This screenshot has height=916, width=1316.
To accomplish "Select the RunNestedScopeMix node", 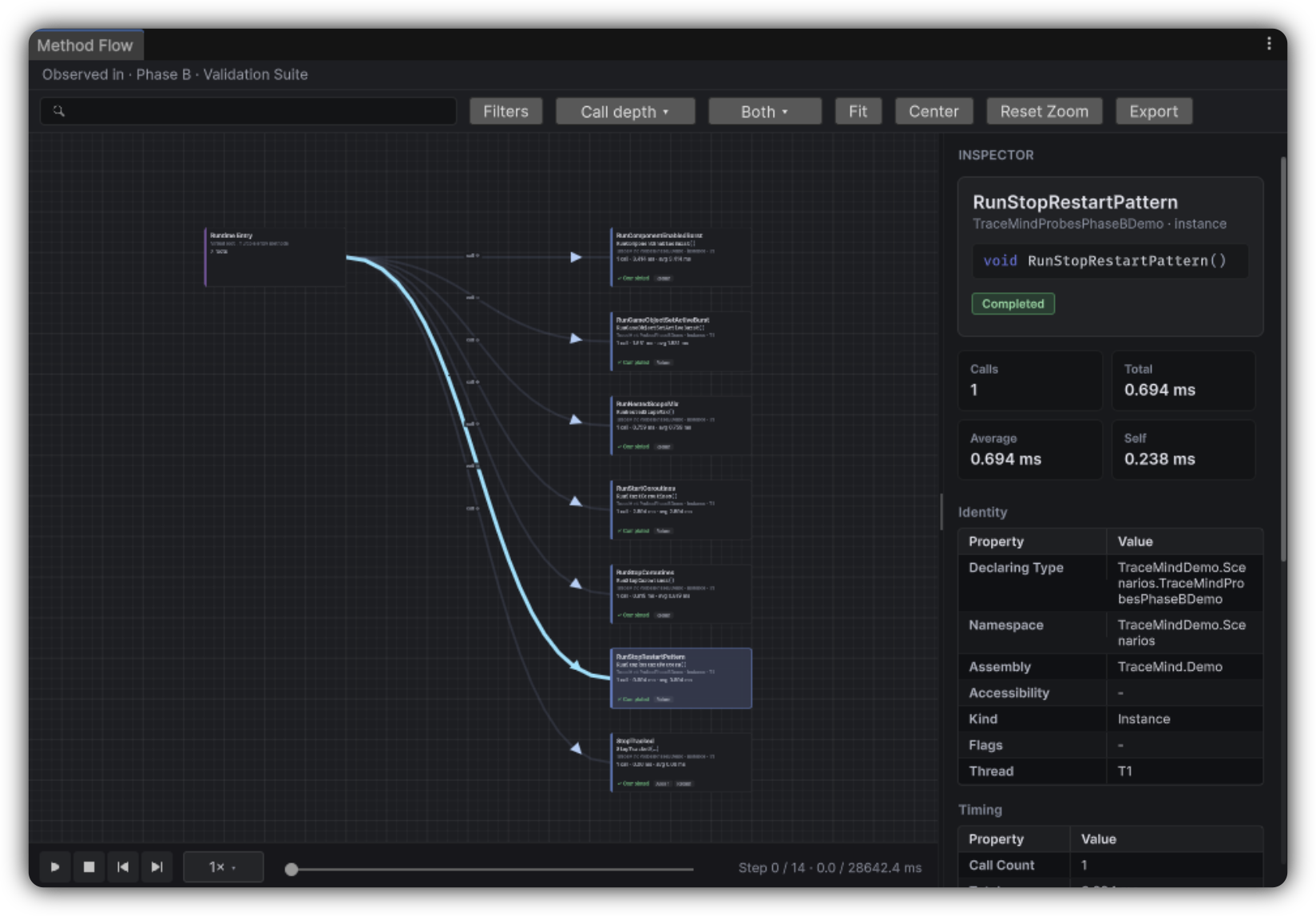I will pyautogui.click(x=681, y=426).
